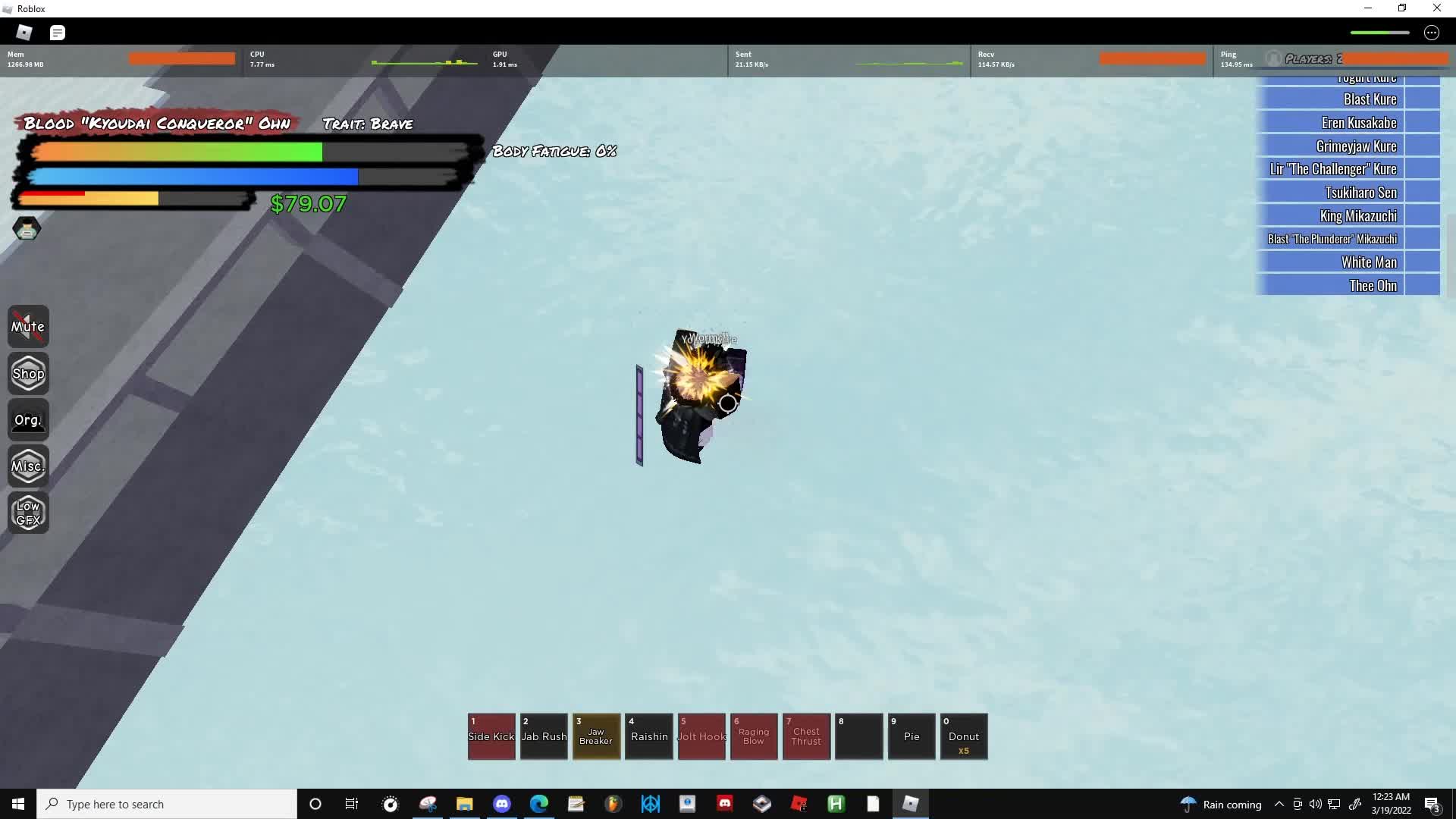Select Jaw Breaker hotbar slot

coord(596,736)
